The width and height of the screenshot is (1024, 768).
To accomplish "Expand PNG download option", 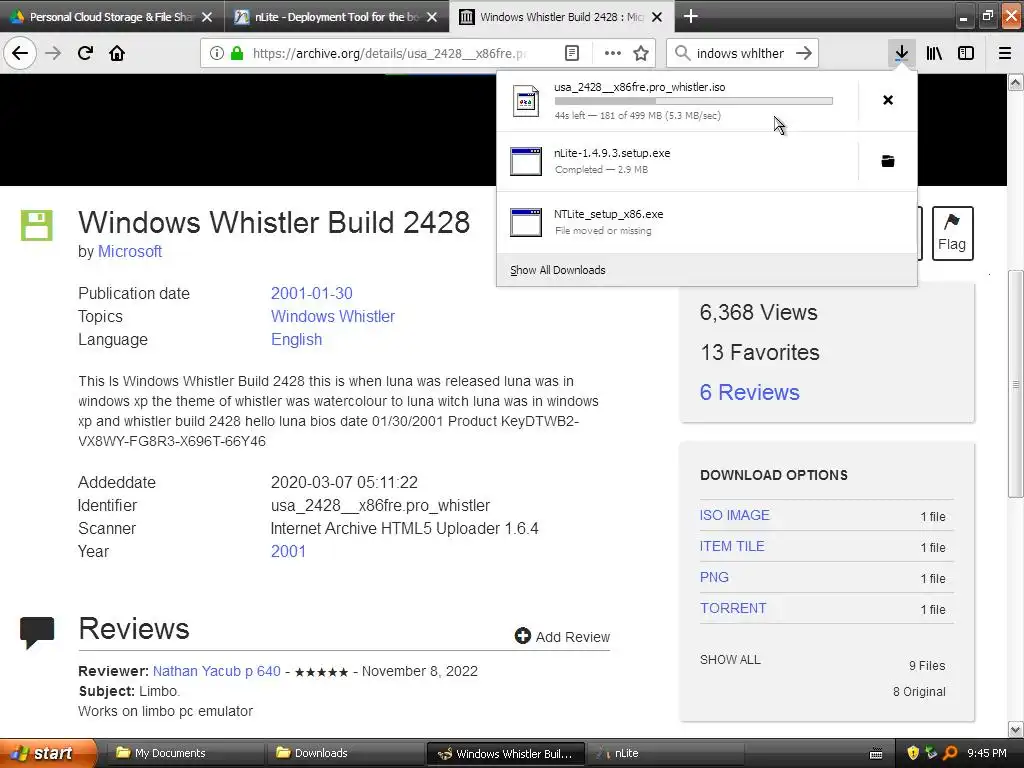I will click(714, 577).
